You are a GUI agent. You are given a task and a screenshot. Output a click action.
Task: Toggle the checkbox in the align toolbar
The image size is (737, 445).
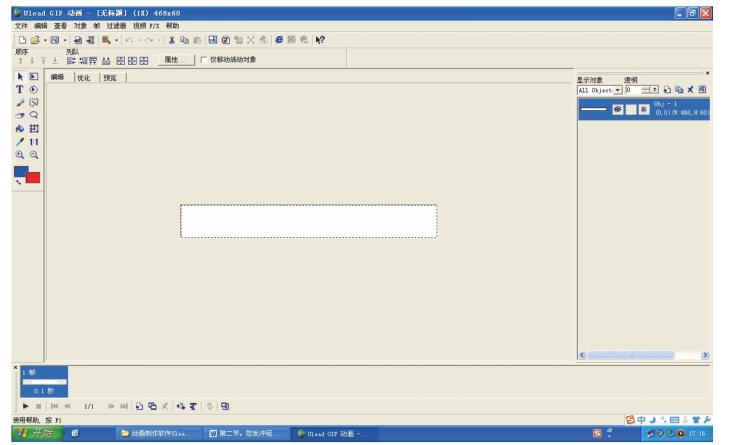204,60
